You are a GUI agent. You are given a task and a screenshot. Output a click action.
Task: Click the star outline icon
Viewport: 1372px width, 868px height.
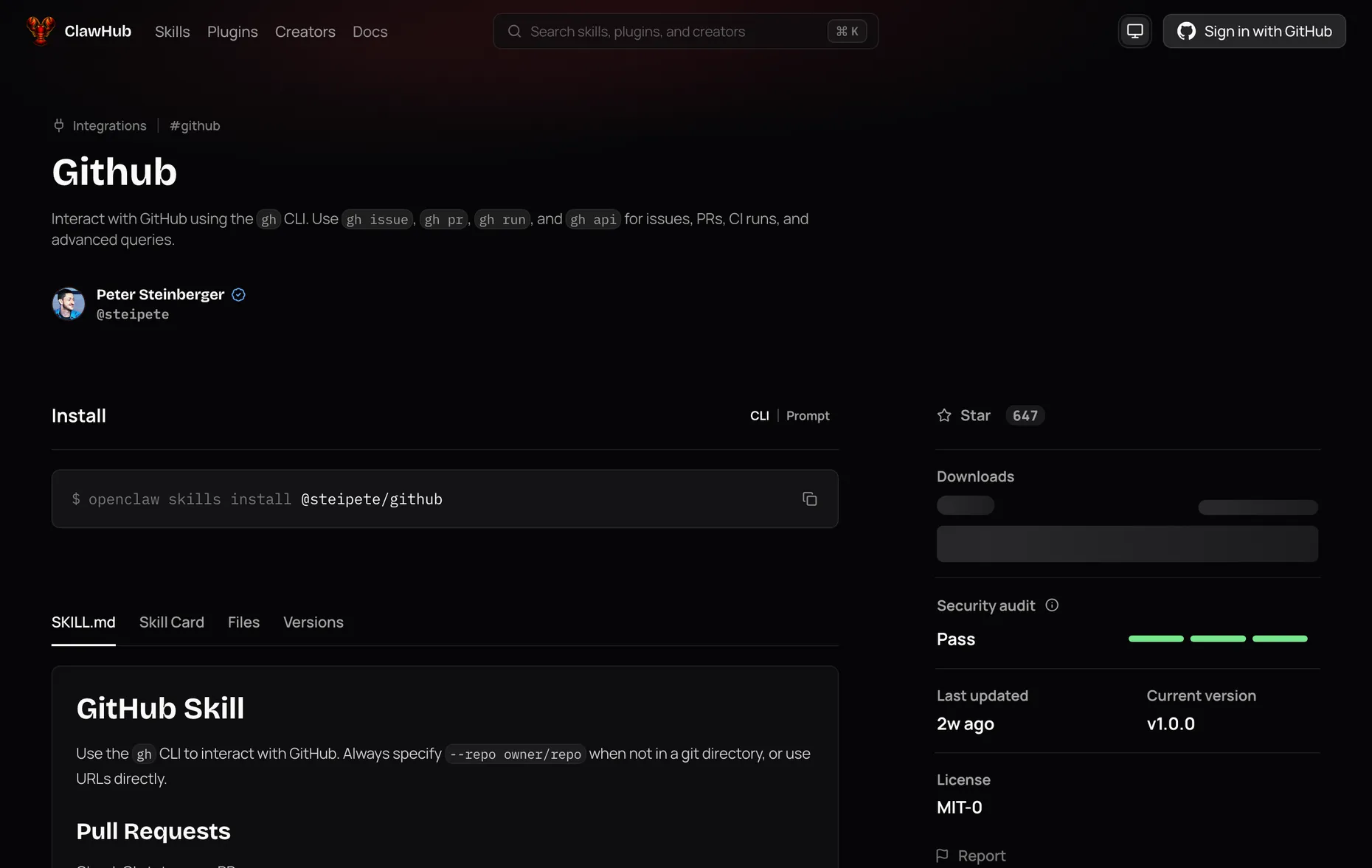944,415
